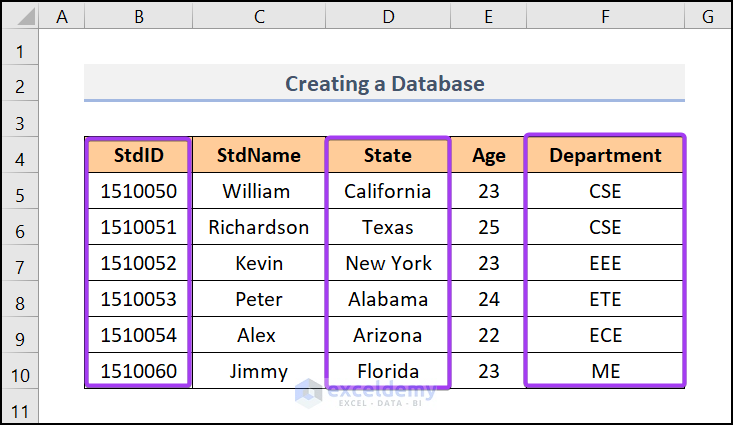Click the Department header cell
The image size is (733, 425).
pos(605,155)
